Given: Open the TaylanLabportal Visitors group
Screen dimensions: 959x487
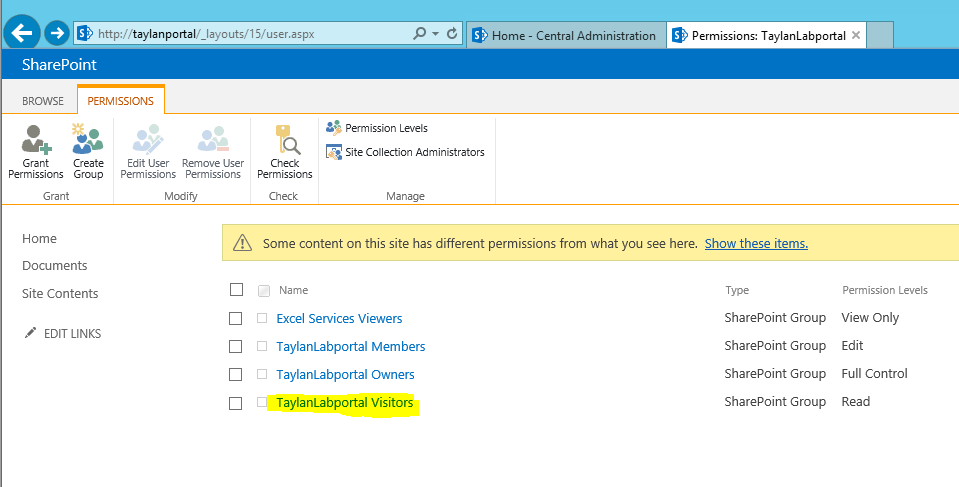Looking at the screenshot, I should pos(345,403).
